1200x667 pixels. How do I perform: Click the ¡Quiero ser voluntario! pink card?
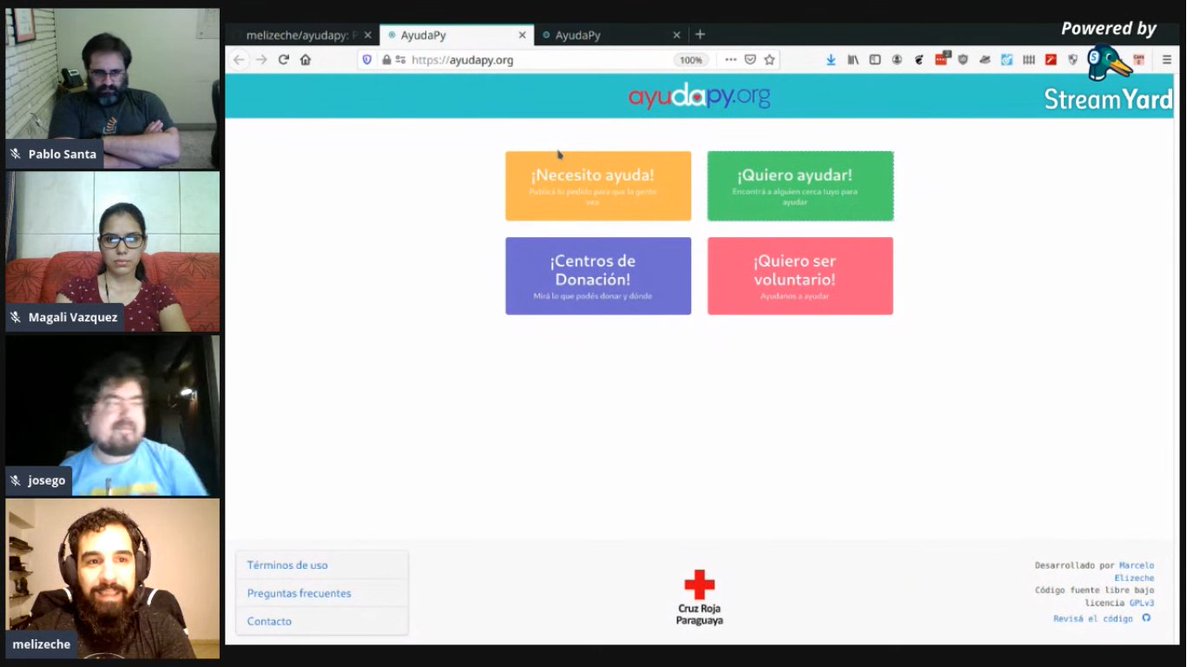[x=800, y=276]
